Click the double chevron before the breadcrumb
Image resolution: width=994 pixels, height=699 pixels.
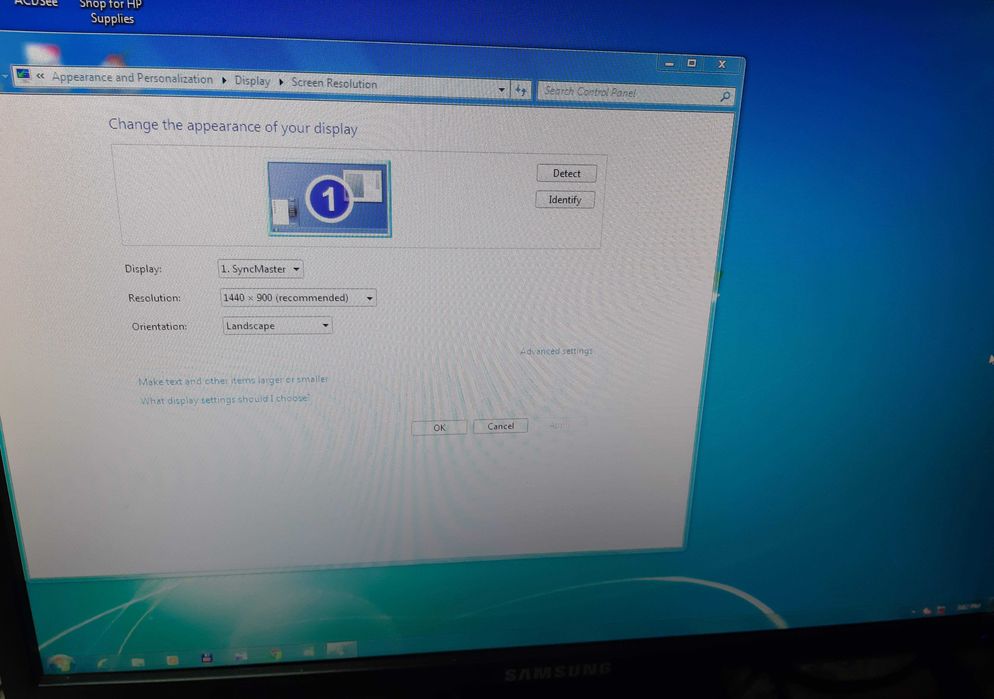point(41,76)
